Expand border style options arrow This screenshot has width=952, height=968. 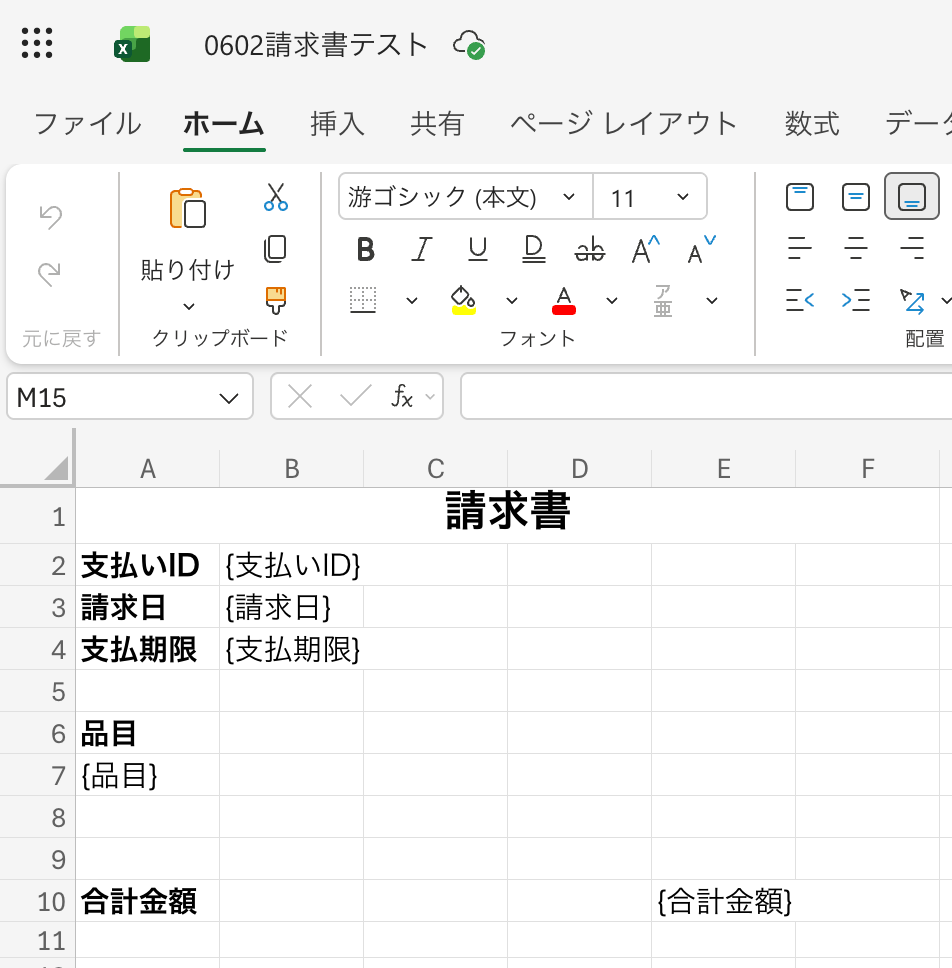point(412,301)
